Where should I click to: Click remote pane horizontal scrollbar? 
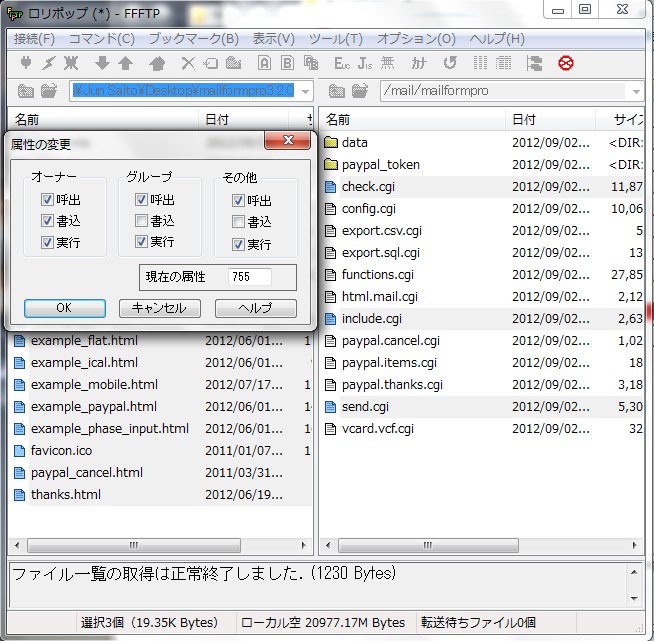[x=428, y=545]
